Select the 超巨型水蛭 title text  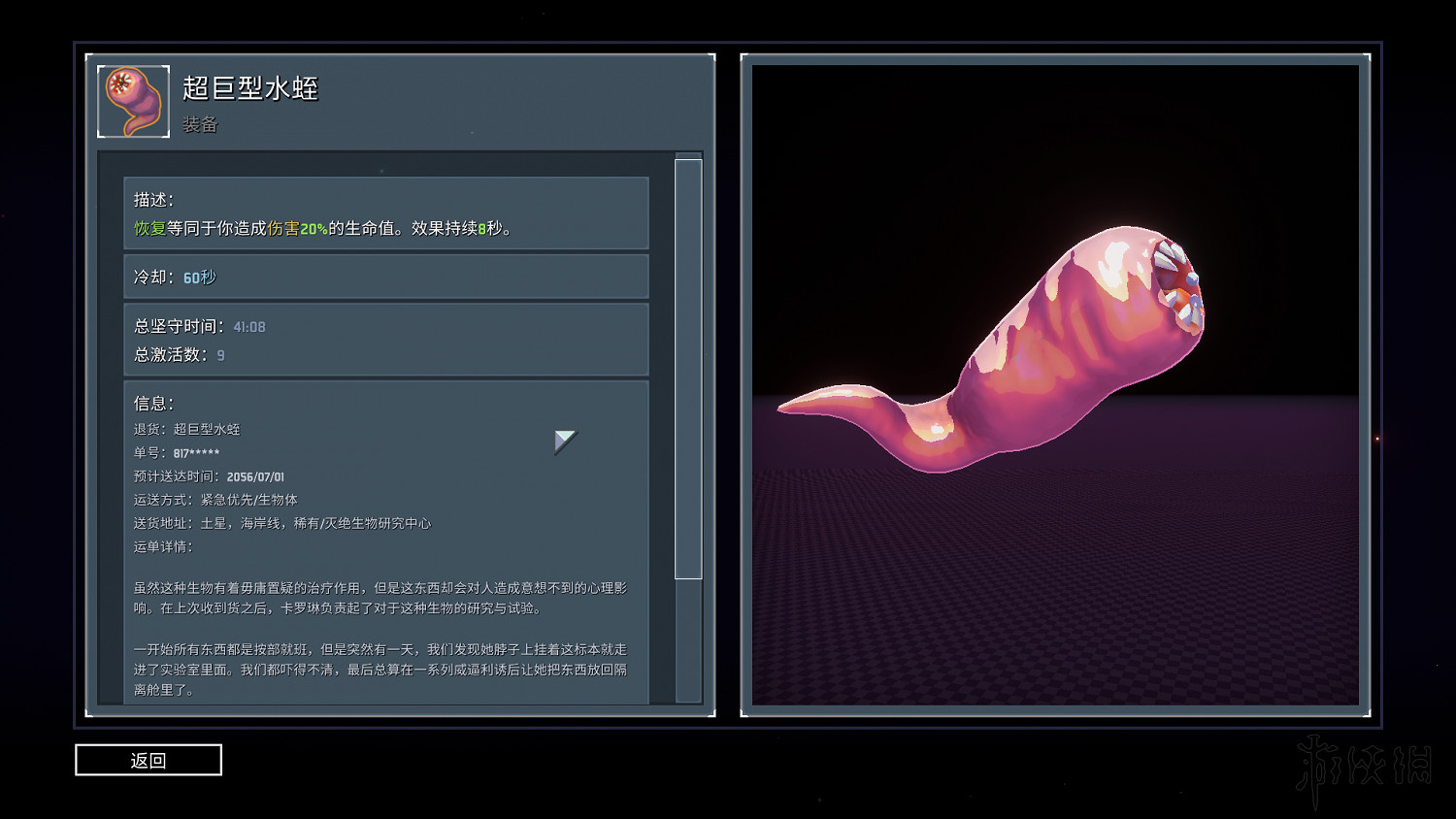click(250, 88)
